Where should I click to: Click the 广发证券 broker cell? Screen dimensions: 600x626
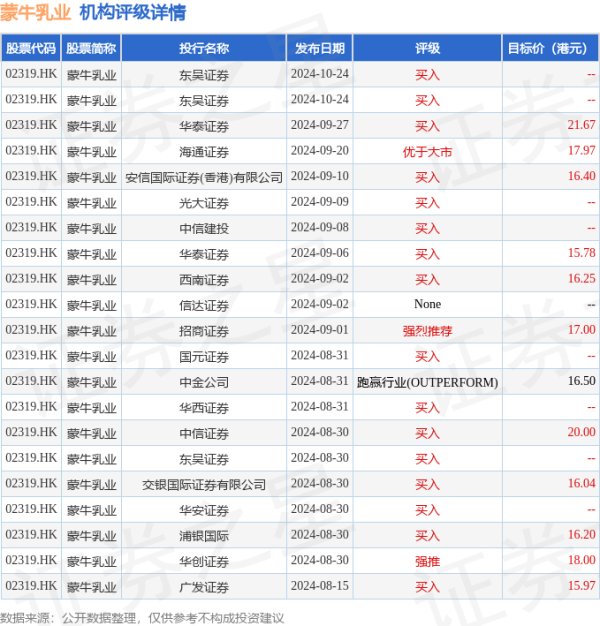[204, 586]
